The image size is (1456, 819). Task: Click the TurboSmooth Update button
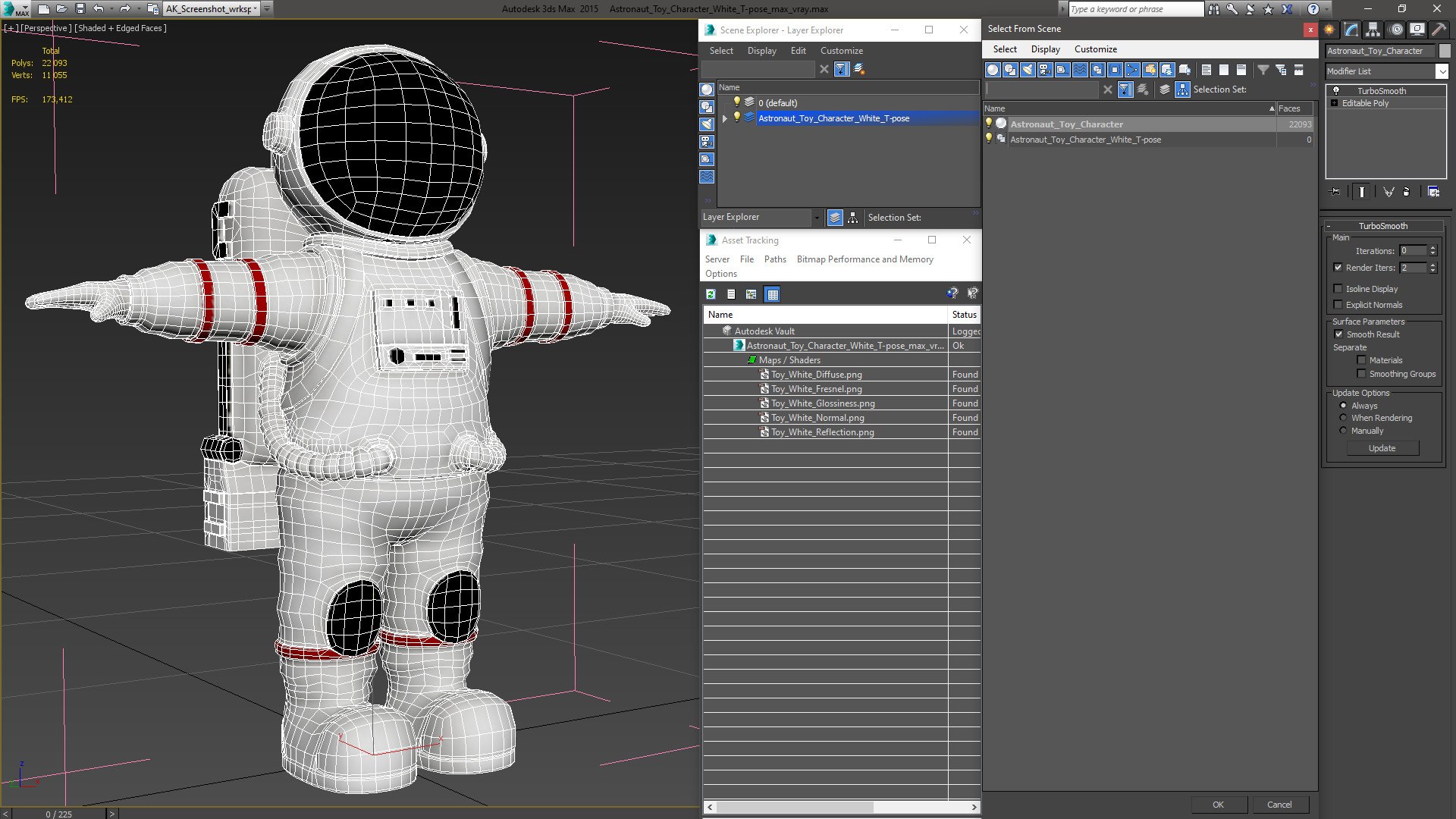(x=1382, y=448)
